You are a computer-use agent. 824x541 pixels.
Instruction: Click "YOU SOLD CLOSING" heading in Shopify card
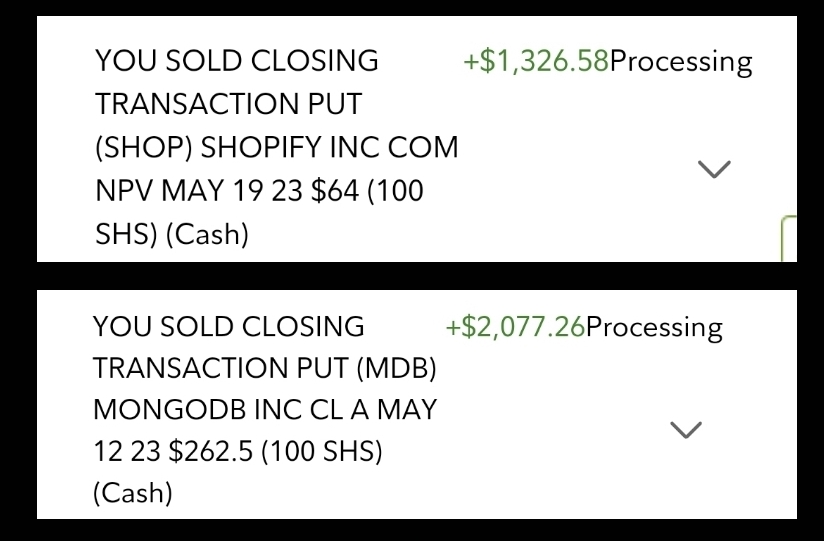coord(237,61)
